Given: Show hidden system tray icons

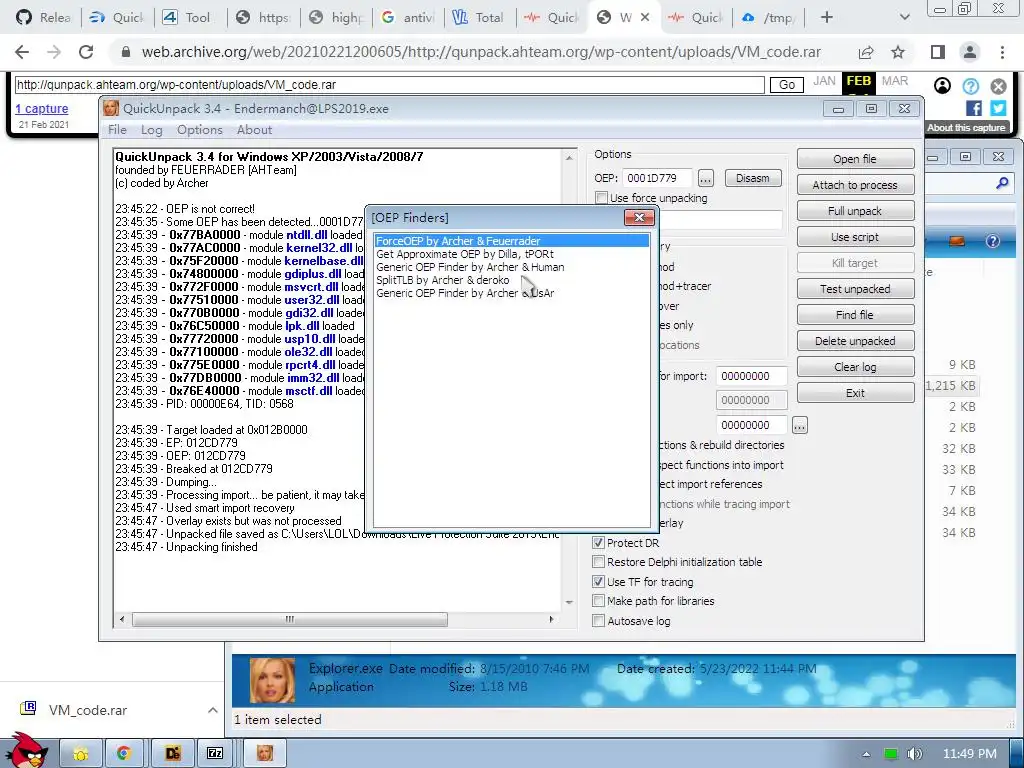Looking at the screenshot, I should tap(866, 754).
